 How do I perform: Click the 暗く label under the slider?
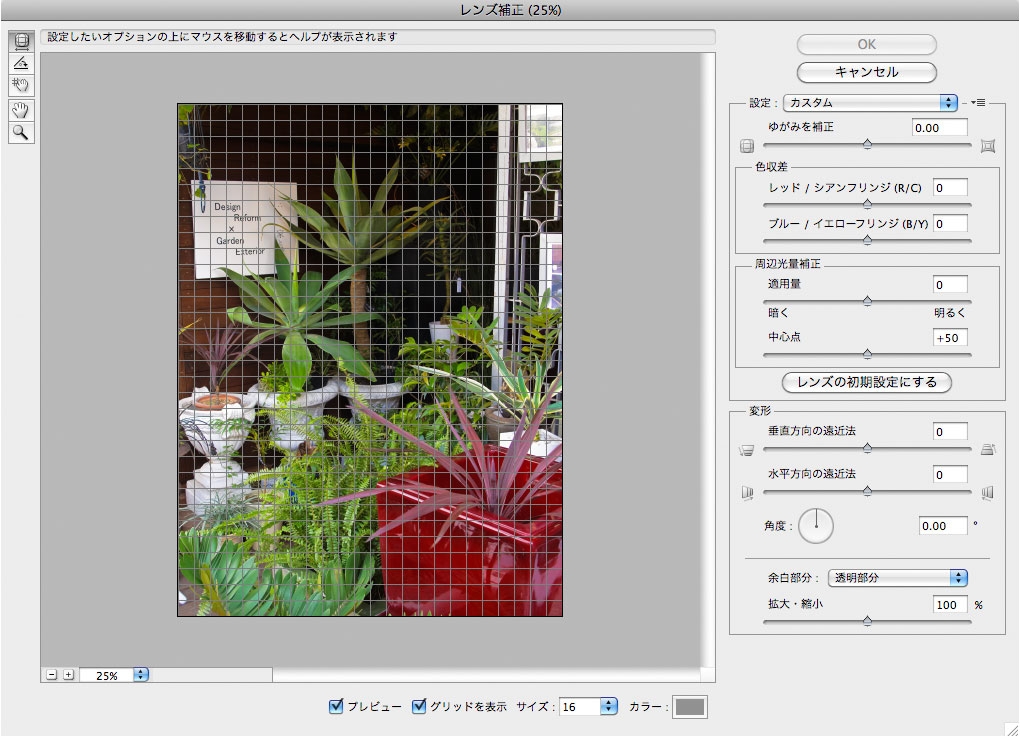(x=778, y=313)
